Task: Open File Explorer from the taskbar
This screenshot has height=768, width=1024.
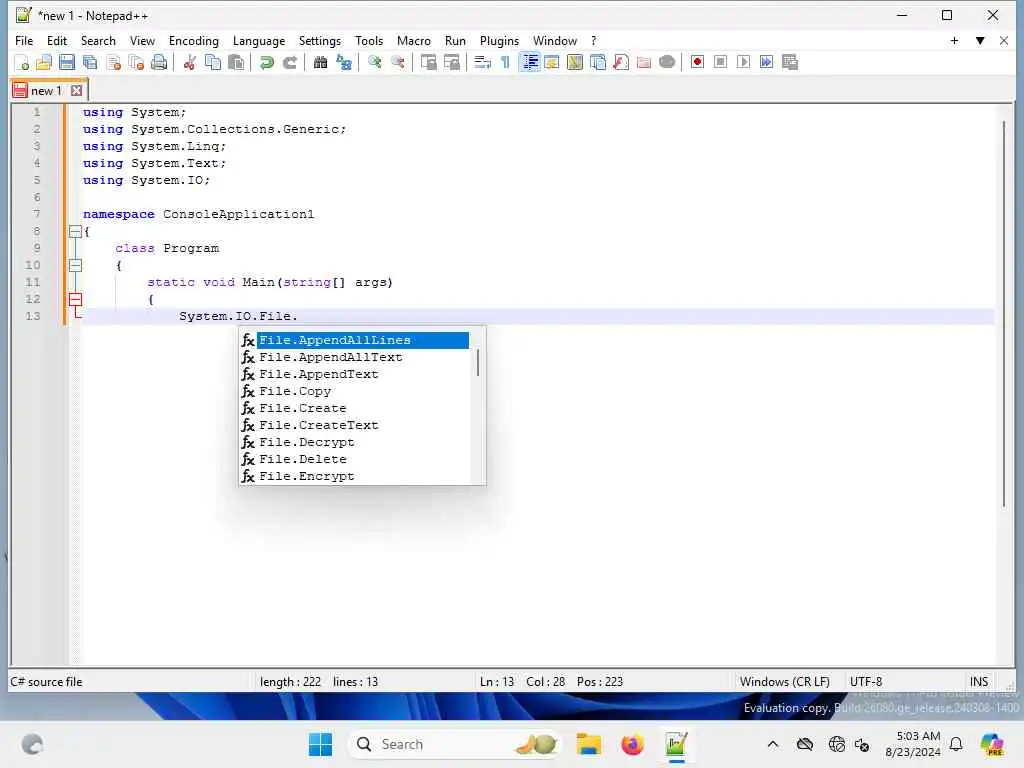Action: (588, 744)
